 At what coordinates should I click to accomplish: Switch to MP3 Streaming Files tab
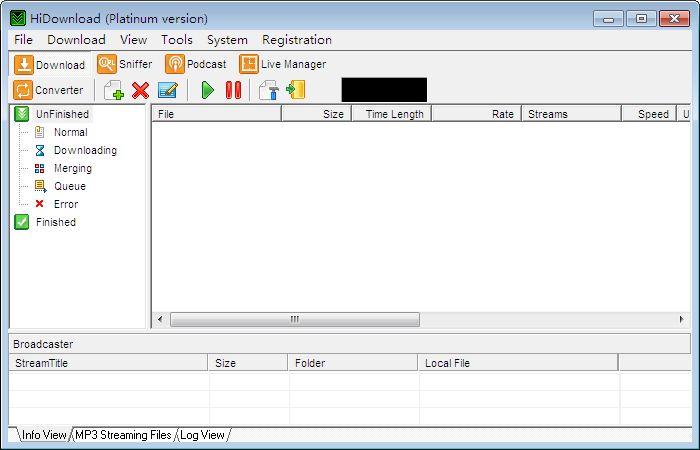coord(123,435)
